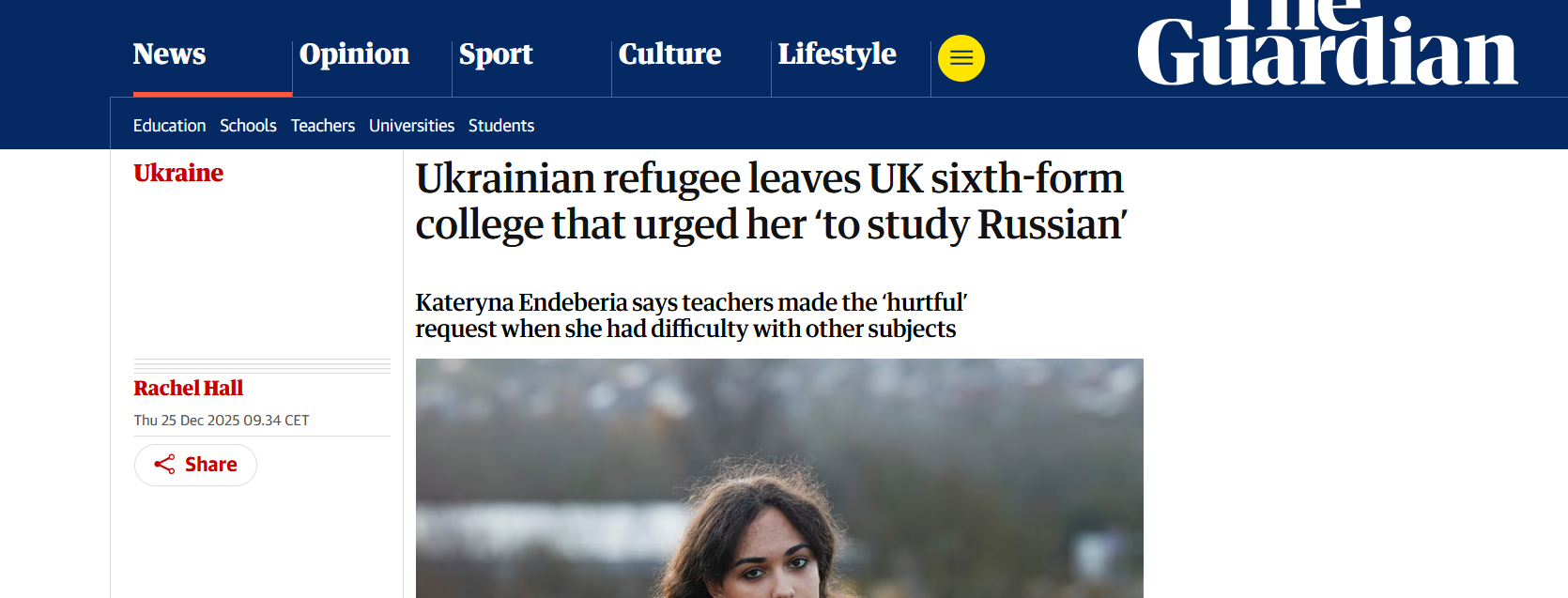Select the Culture tab
The width and height of the screenshot is (1568, 598).
pos(669,54)
